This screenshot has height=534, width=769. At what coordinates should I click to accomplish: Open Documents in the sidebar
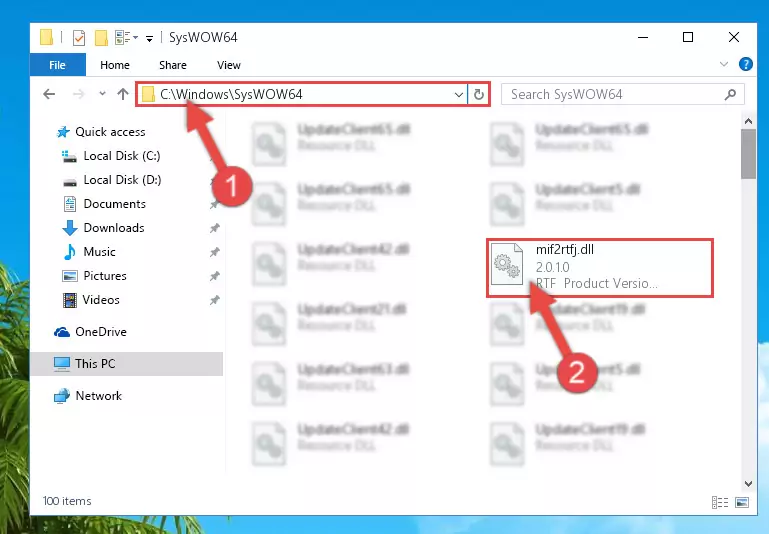click(114, 204)
